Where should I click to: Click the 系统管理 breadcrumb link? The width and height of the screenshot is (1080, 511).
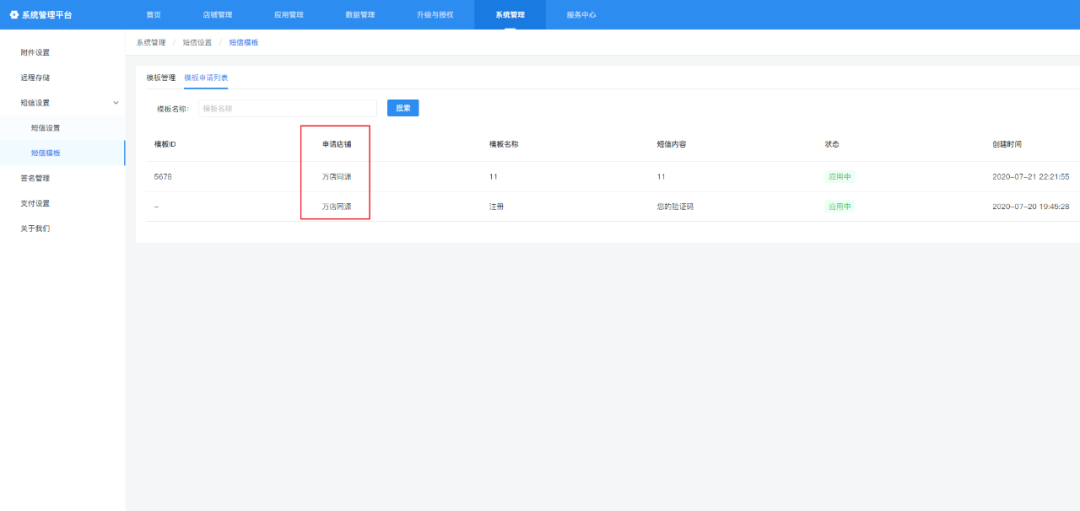pos(151,43)
